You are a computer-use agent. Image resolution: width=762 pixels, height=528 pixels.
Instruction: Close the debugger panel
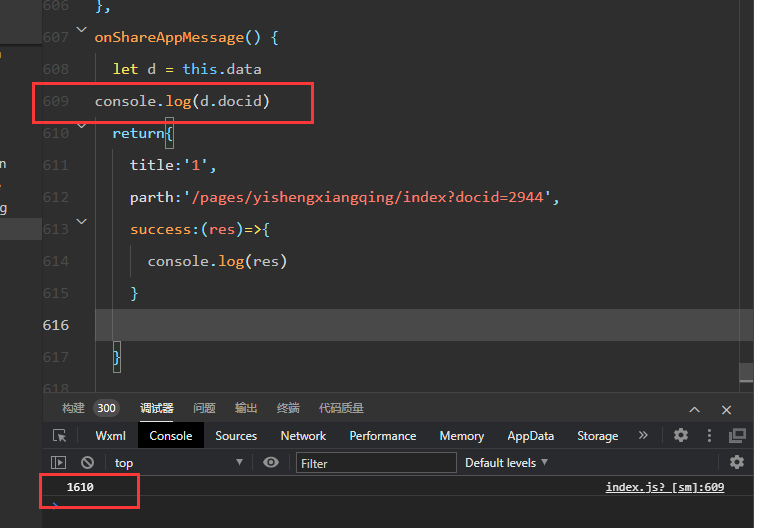(x=726, y=410)
